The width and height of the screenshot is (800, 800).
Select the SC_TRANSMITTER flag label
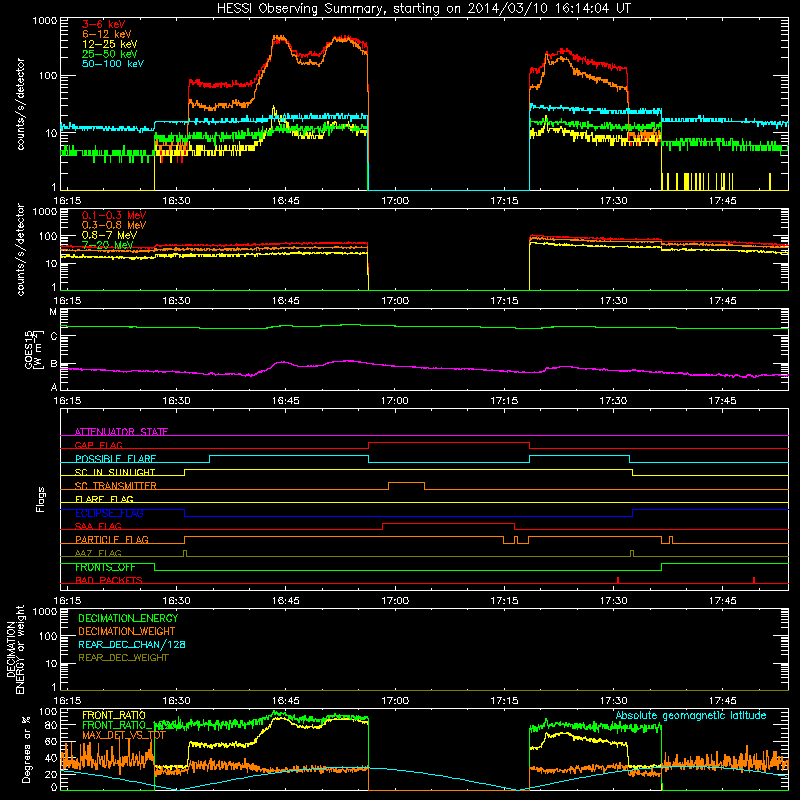click(x=116, y=485)
